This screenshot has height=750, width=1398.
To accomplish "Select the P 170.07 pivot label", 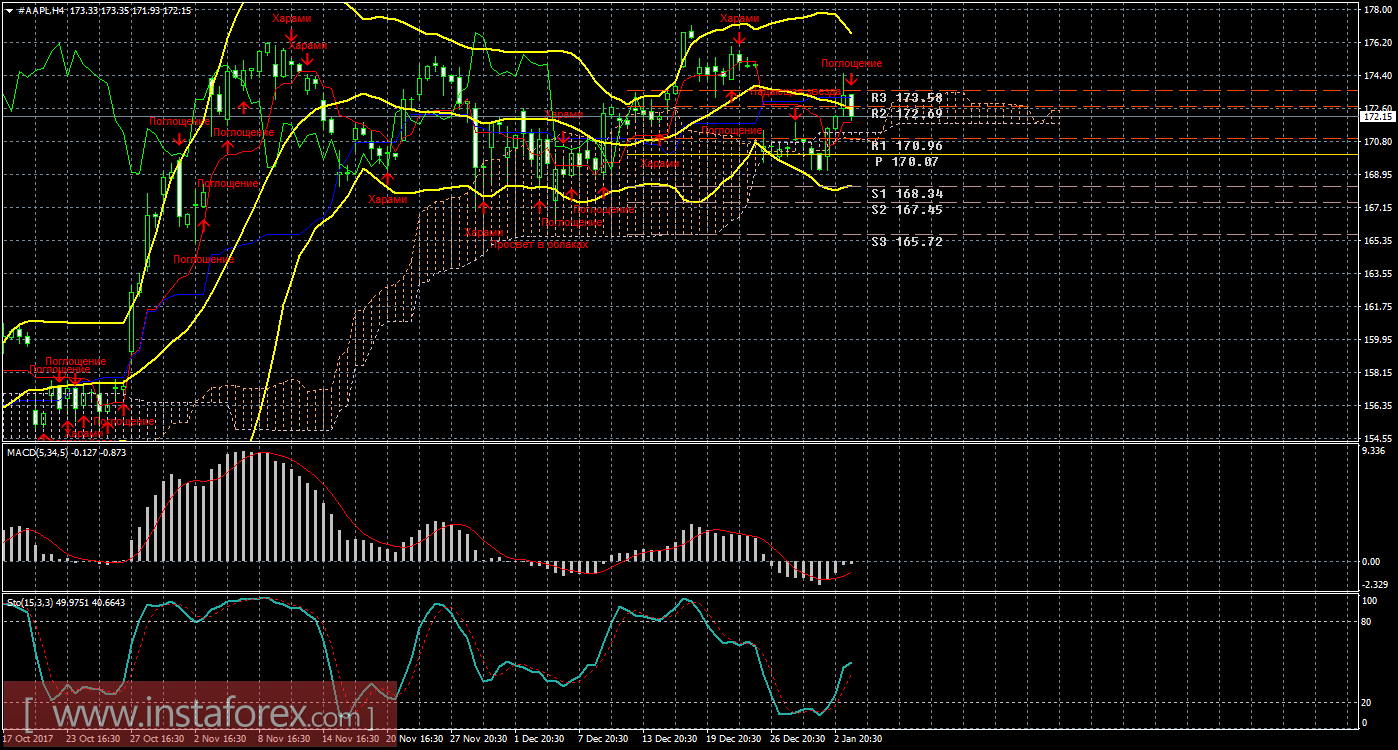I will tap(906, 161).
